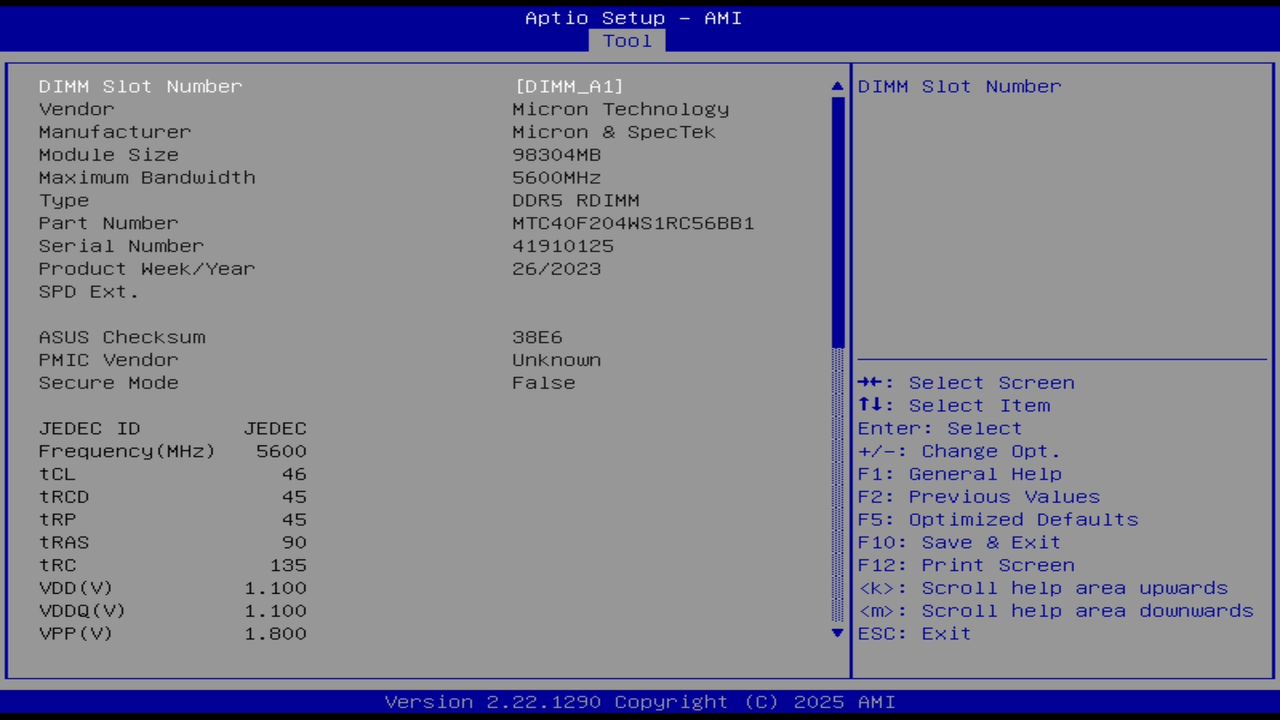
Task: Switch to the Tool tab
Action: [627, 41]
